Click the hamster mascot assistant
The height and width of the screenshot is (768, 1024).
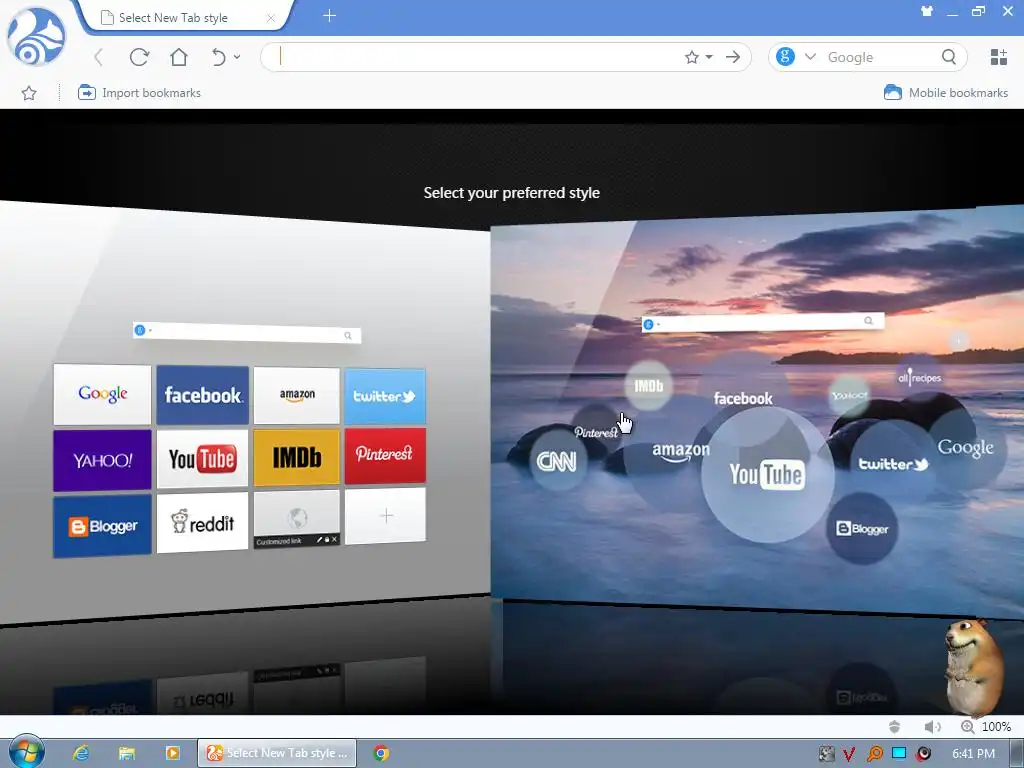(976, 667)
